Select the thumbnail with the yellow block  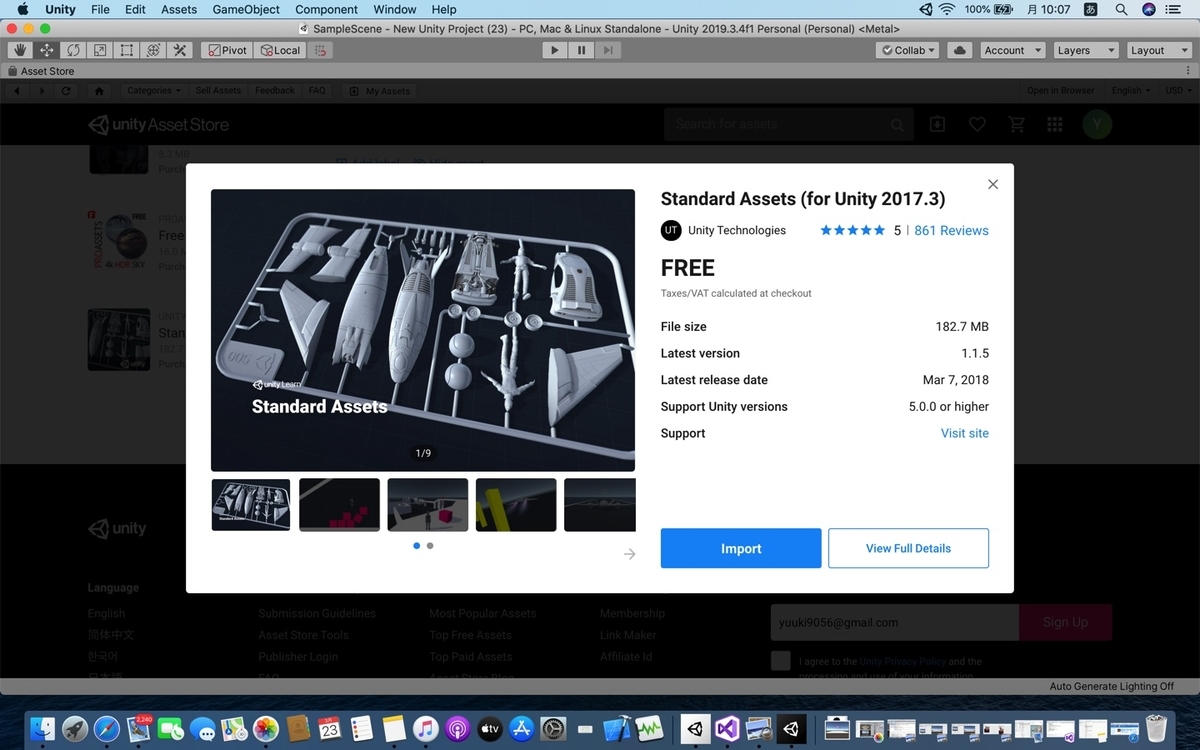[516, 505]
